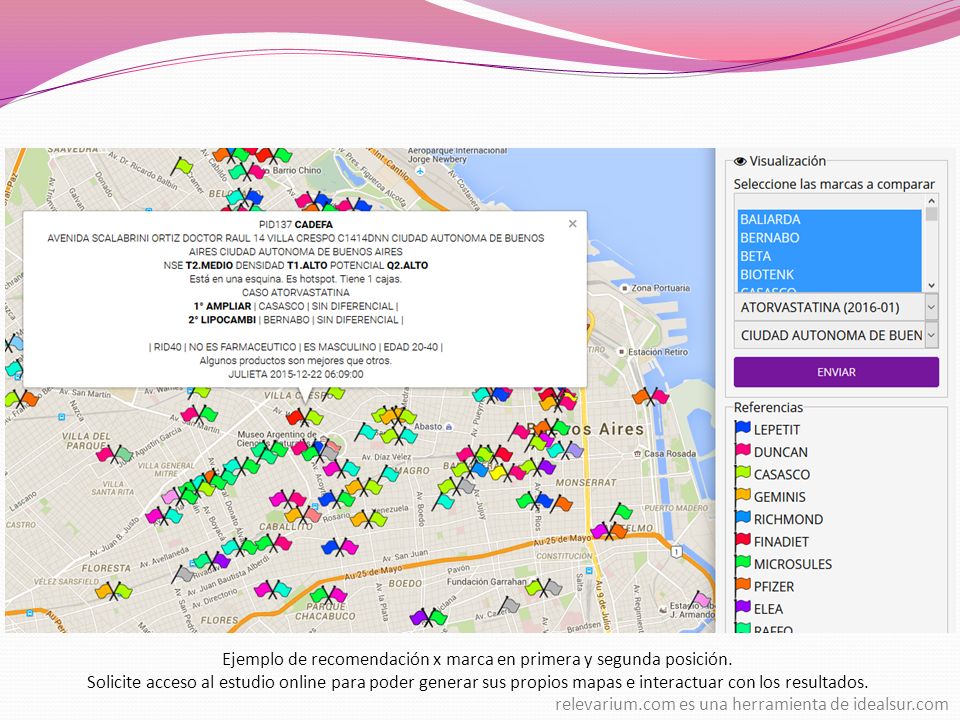Click the GEMINIS legend label
The width and height of the screenshot is (960, 720).
tap(779, 497)
